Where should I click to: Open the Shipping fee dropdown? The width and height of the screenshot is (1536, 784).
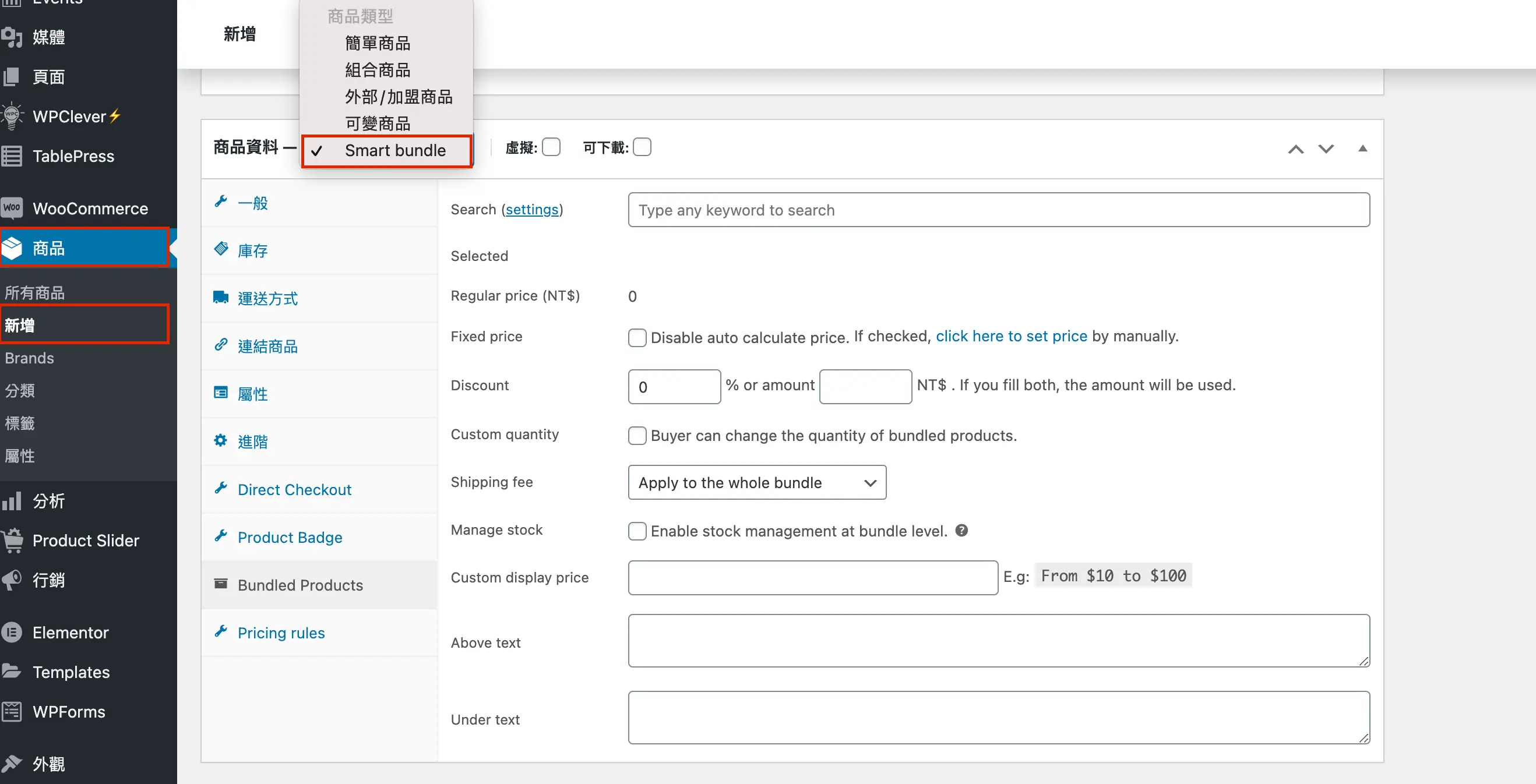(757, 482)
